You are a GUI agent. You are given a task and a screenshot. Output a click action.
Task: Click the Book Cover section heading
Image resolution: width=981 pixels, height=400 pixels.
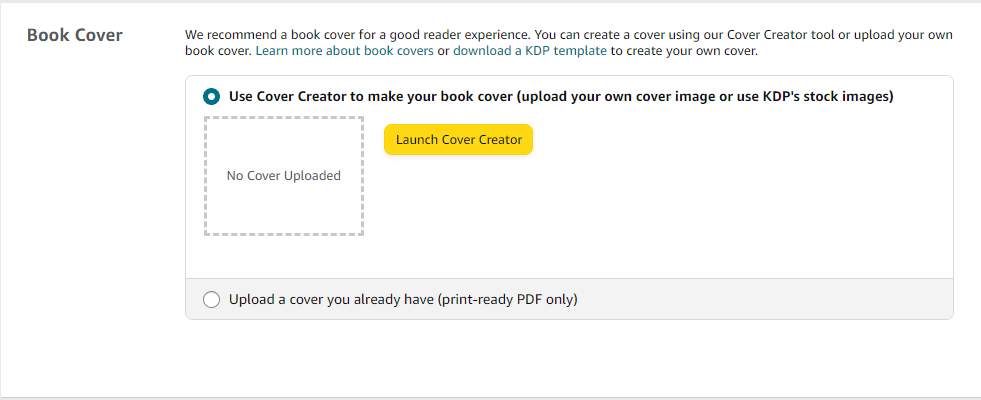[x=75, y=35]
